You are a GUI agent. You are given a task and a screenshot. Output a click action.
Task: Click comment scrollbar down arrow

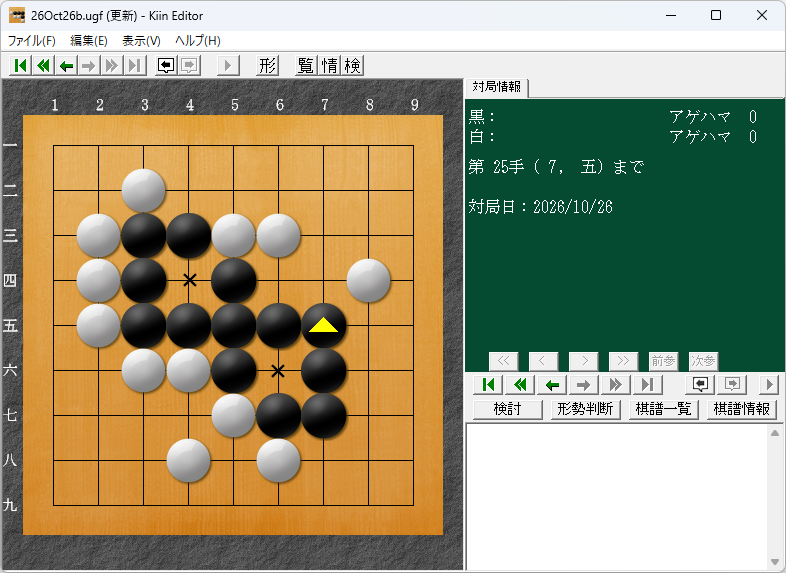pyautogui.click(x=775, y=562)
